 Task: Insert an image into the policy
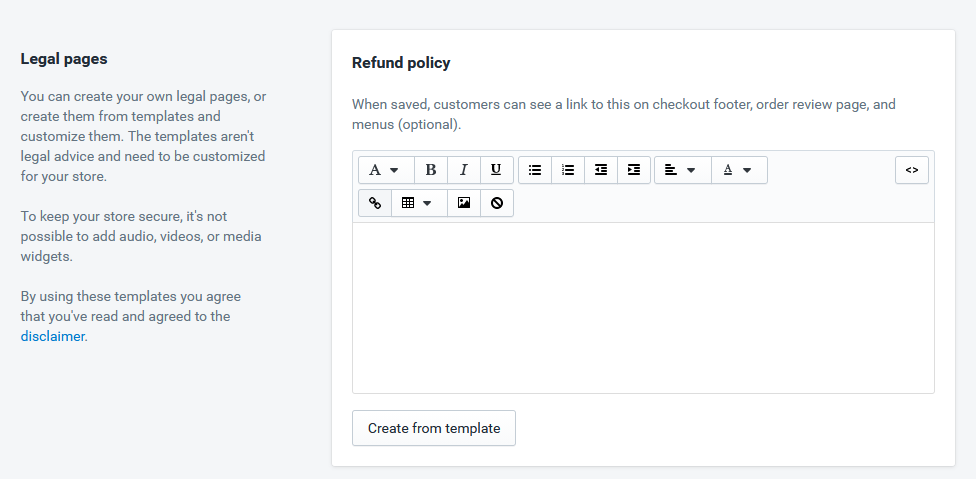click(464, 203)
